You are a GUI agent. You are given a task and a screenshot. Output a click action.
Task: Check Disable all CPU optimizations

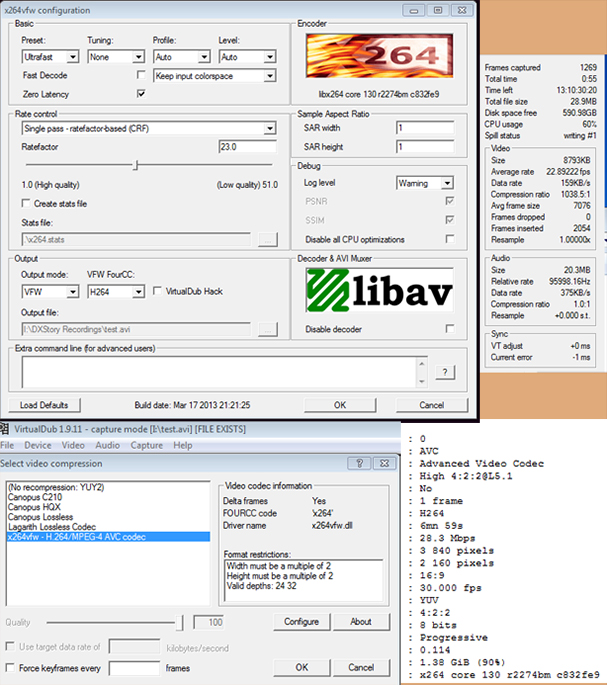450,239
